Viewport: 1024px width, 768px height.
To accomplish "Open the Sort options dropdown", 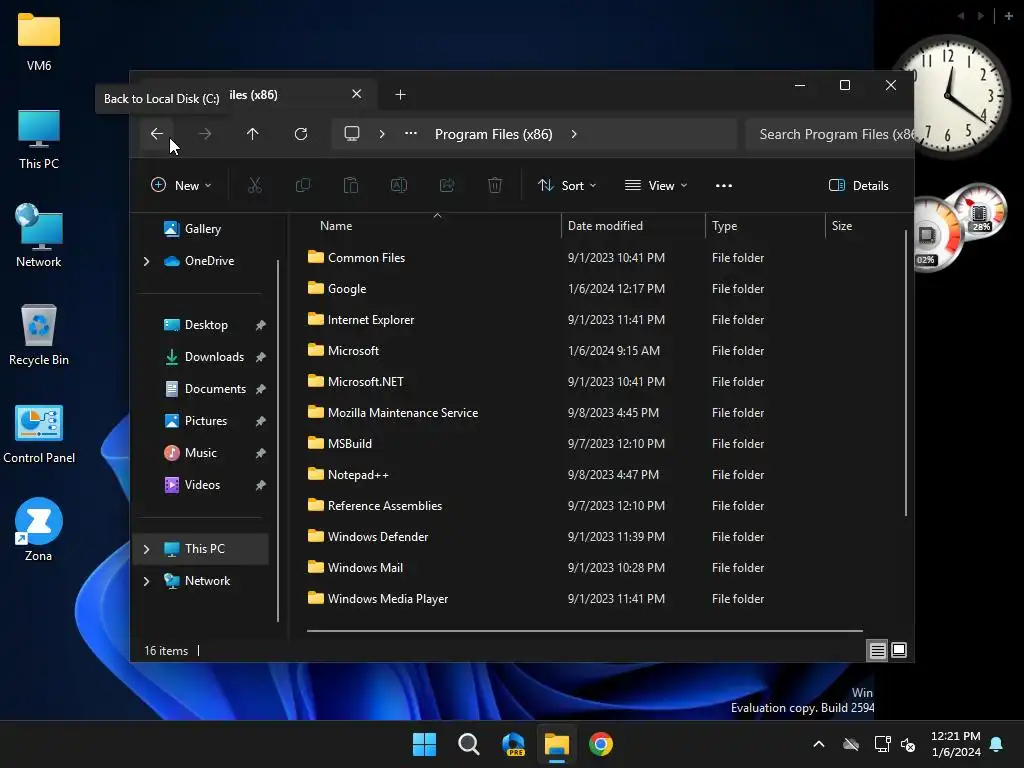I will 567,185.
